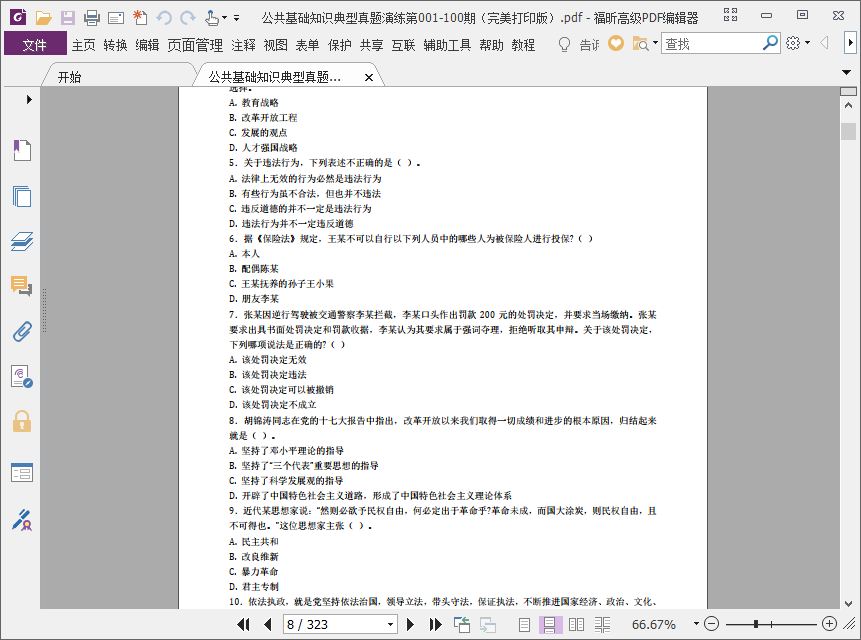Click the magnifier search button in find box

tap(770, 43)
